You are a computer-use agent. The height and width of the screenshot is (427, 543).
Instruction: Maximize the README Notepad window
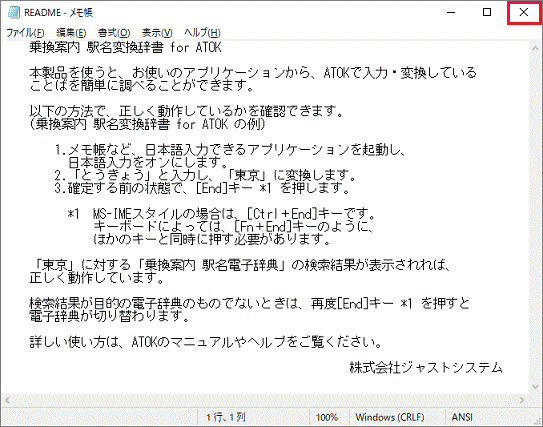pyautogui.click(x=487, y=12)
